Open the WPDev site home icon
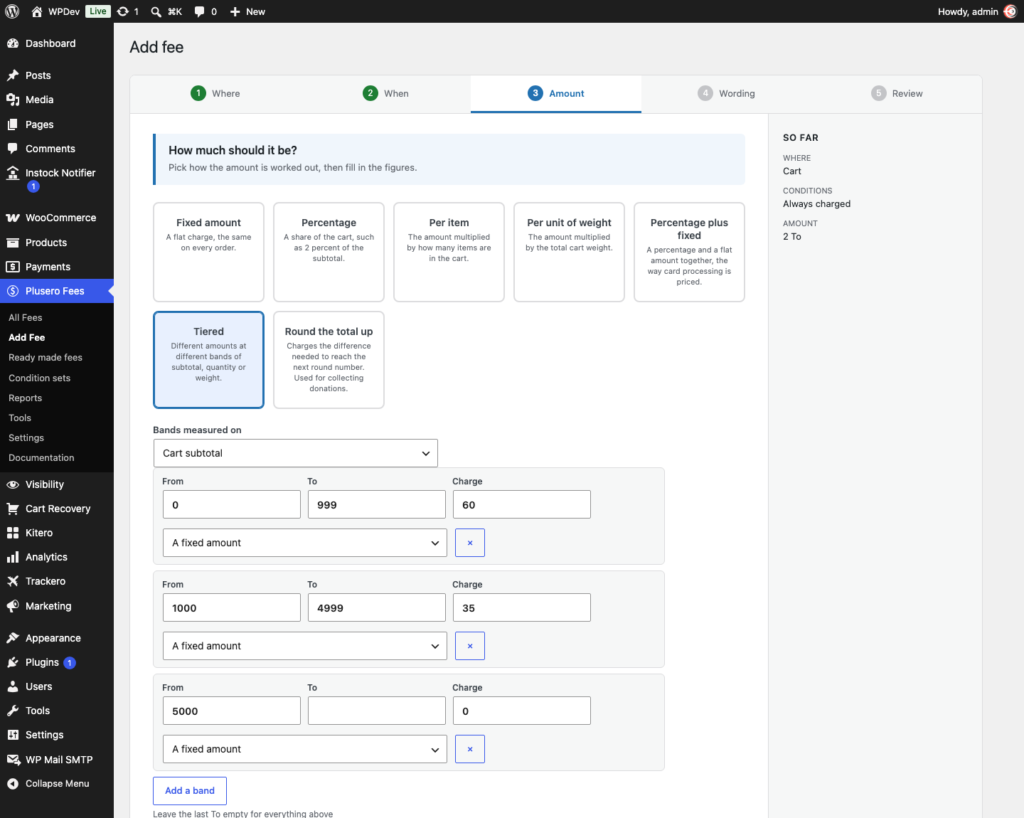This screenshot has height=818, width=1024. (x=37, y=11)
